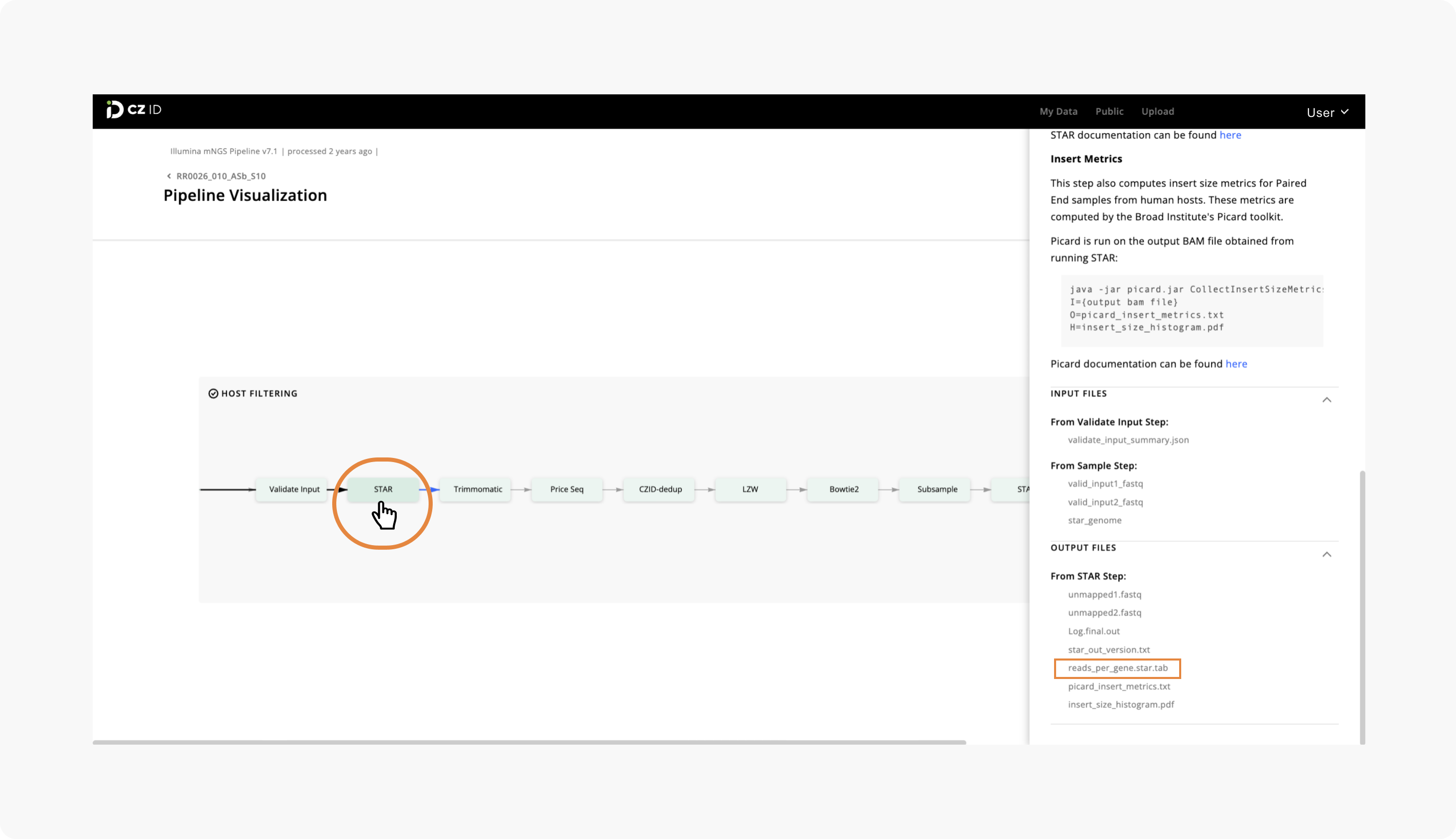Screen dimensions: 1456x839
Task: Click the validate_input_summary.json input file
Action: tap(1128, 440)
